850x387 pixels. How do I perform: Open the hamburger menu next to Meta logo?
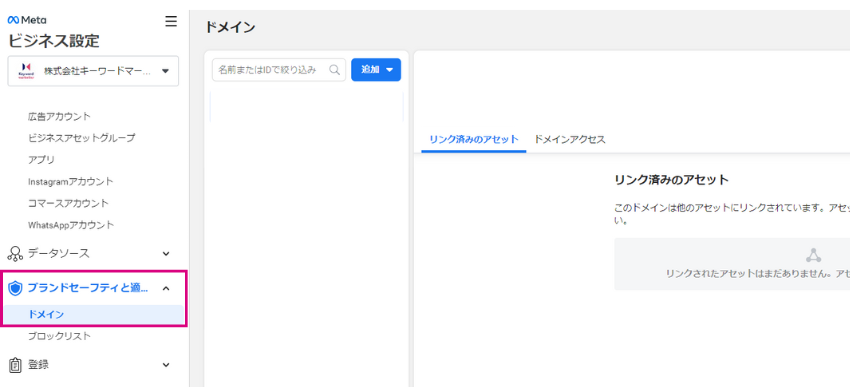[171, 21]
